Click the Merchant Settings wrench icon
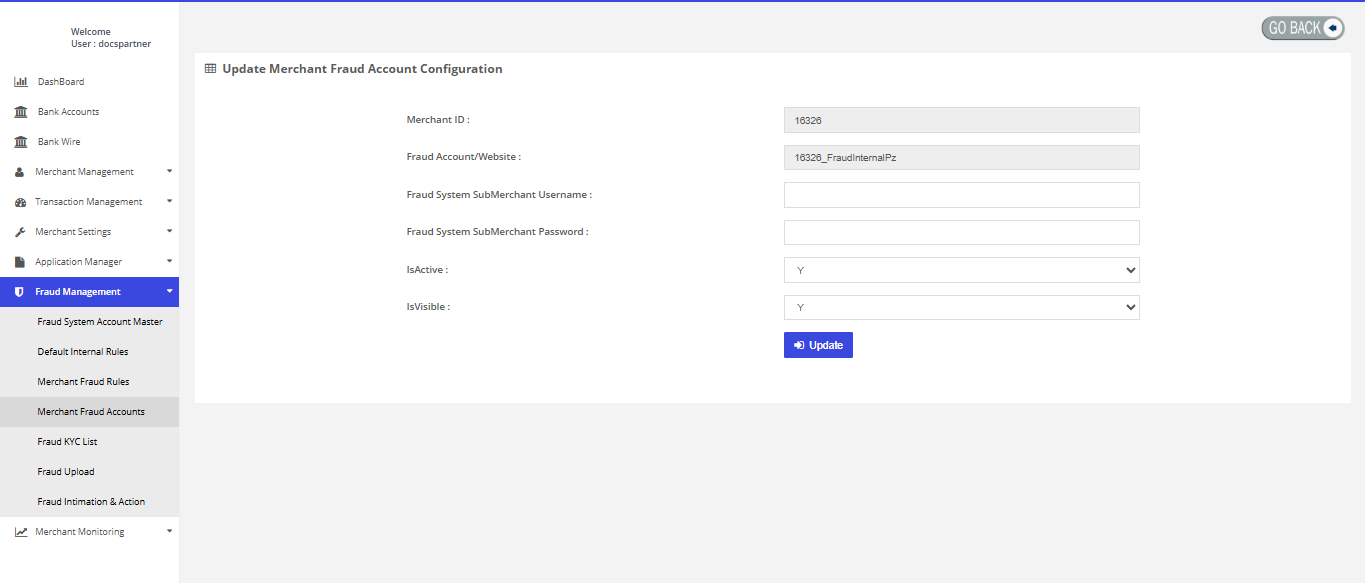The height and width of the screenshot is (583, 1365). [x=20, y=232]
